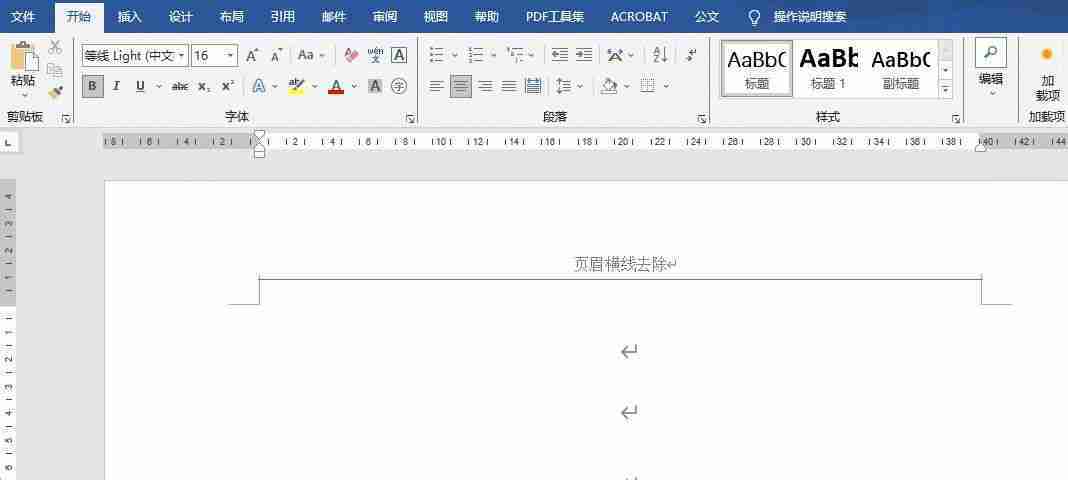Switch to the 审阅 tab
The width and height of the screenshot is (1068, 480).
coord(385,16)
